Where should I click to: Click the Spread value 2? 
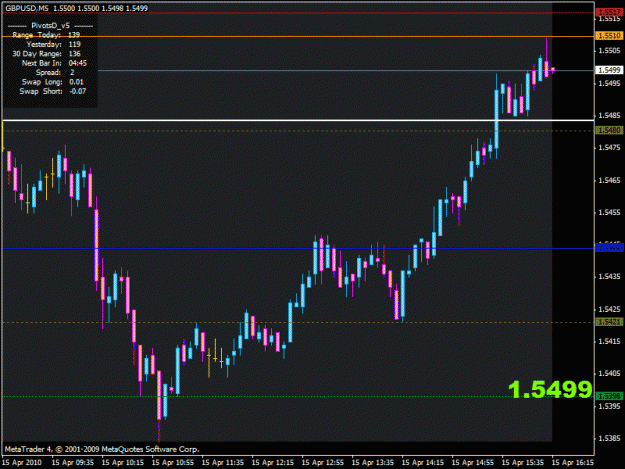tap(72, 72)
